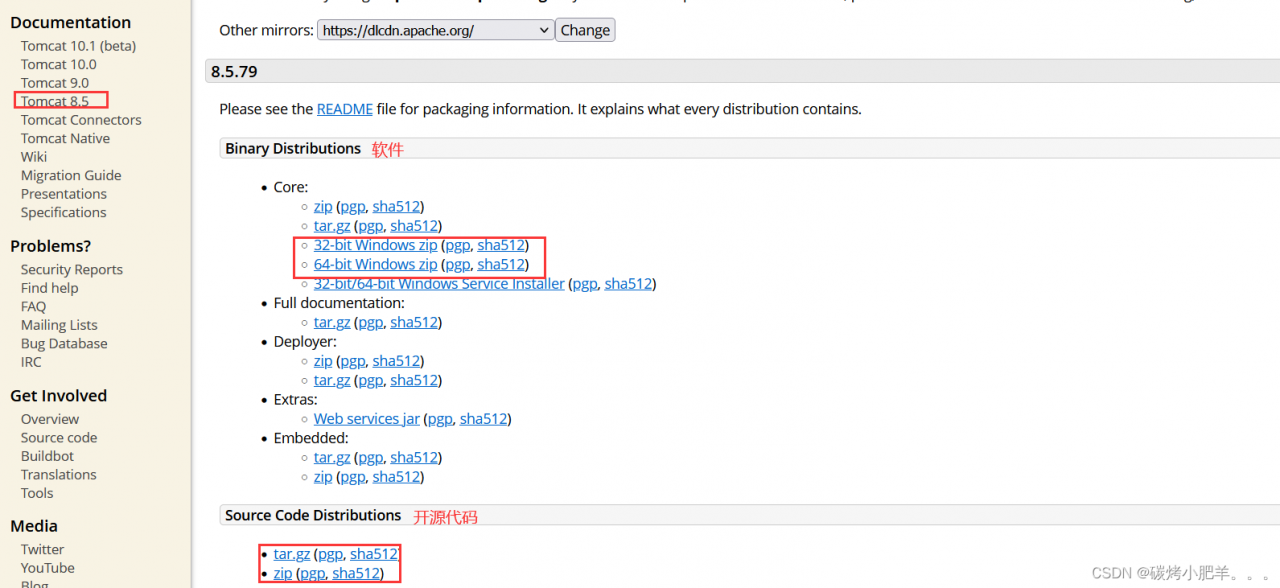1280x588 pixels.
Task: Click the Binary Distributions heading
Action: pyautogui.click(x=293, y=148)
